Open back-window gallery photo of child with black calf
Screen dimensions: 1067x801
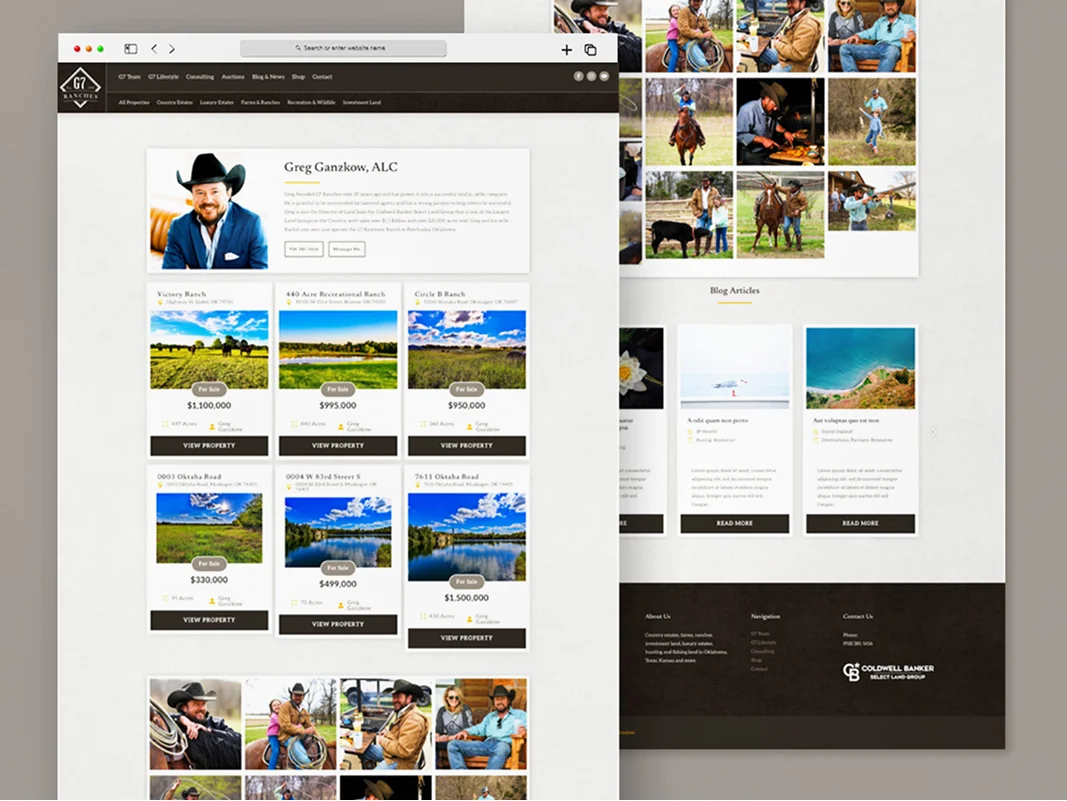click(689, 215)
